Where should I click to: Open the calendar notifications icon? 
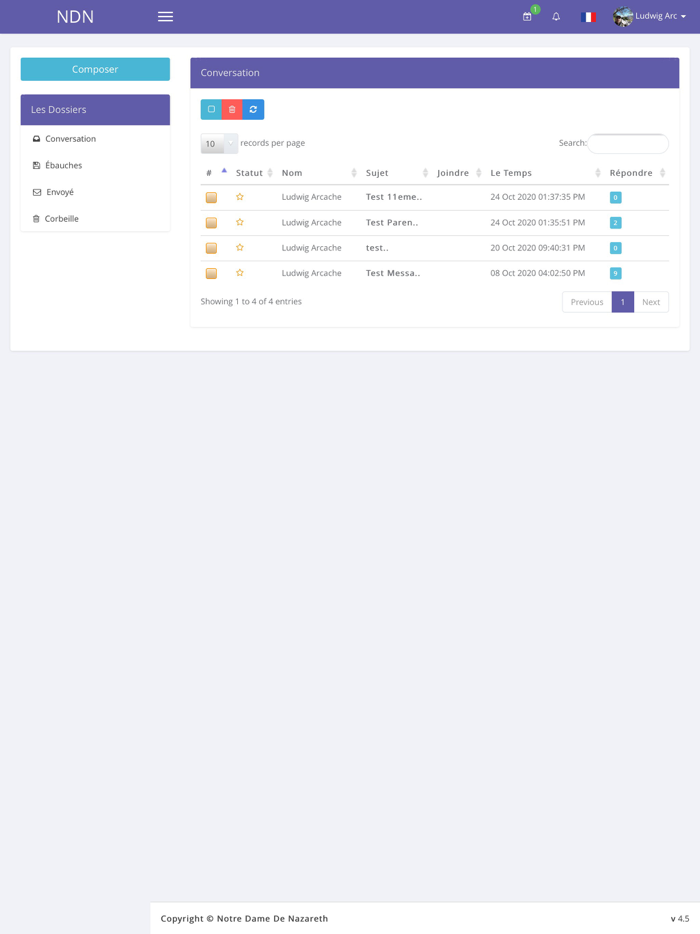pos(526,17)
